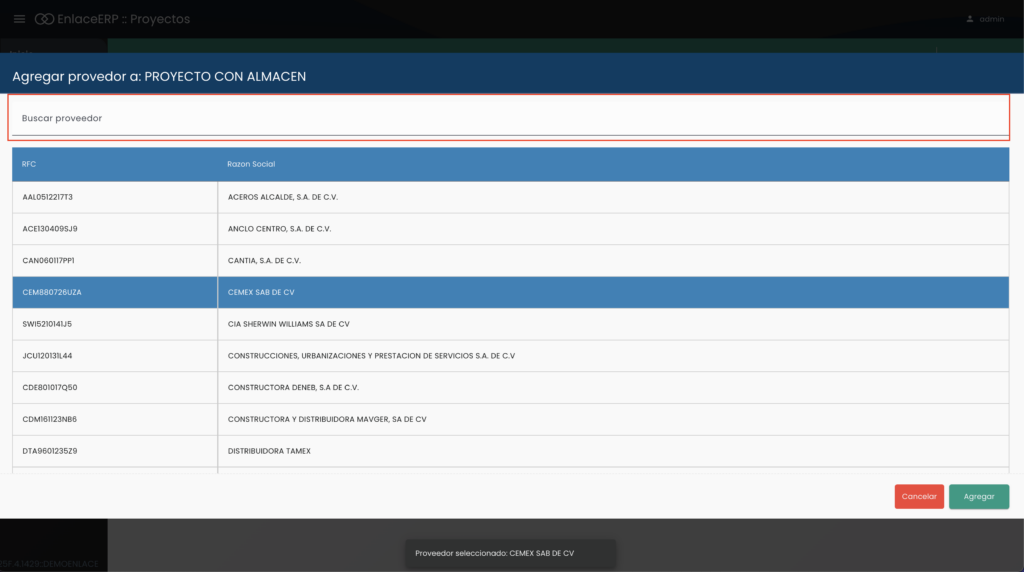The image size is (1024, 572).
Task: Open the admin user account icon
Action: tap(969, 19)
